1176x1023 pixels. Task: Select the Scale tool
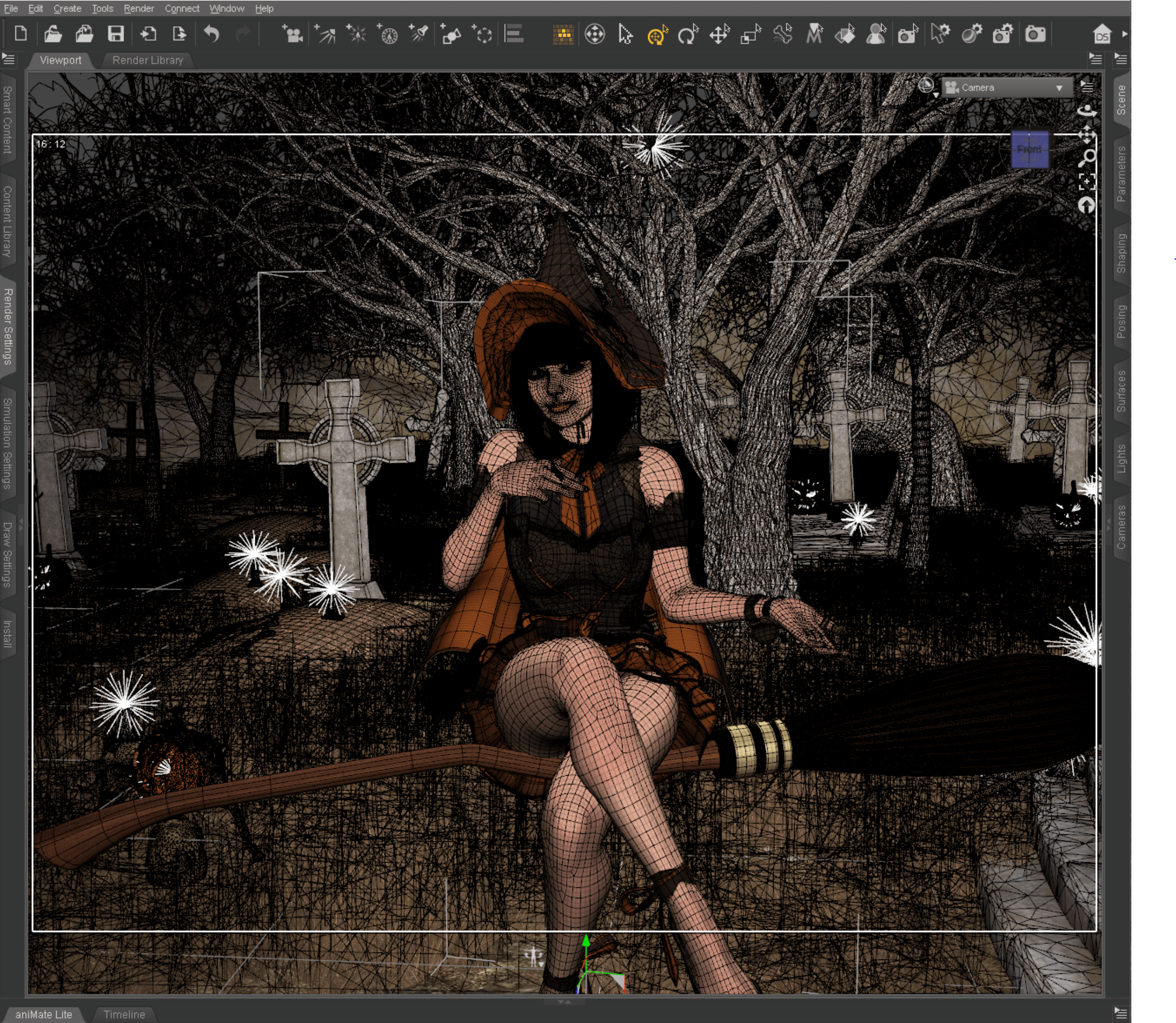(751, 34)
